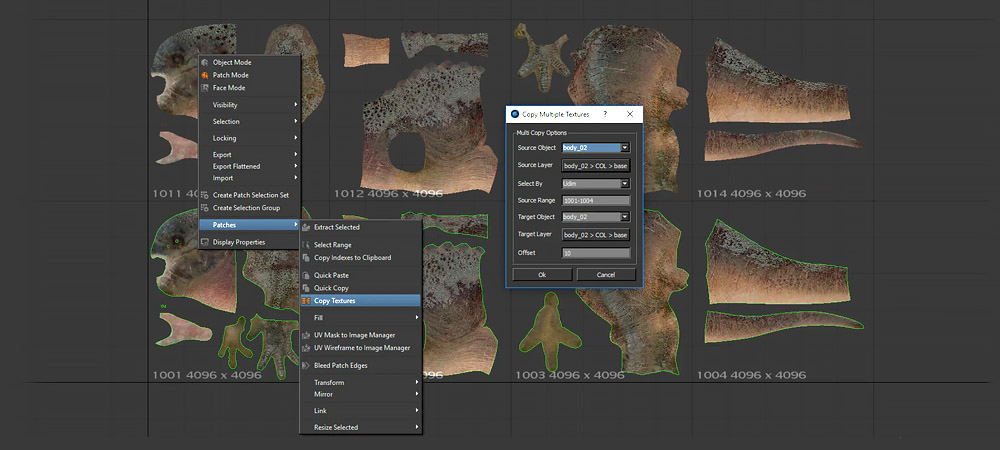Open the Source Object dropdown

[x=596, y=148]
